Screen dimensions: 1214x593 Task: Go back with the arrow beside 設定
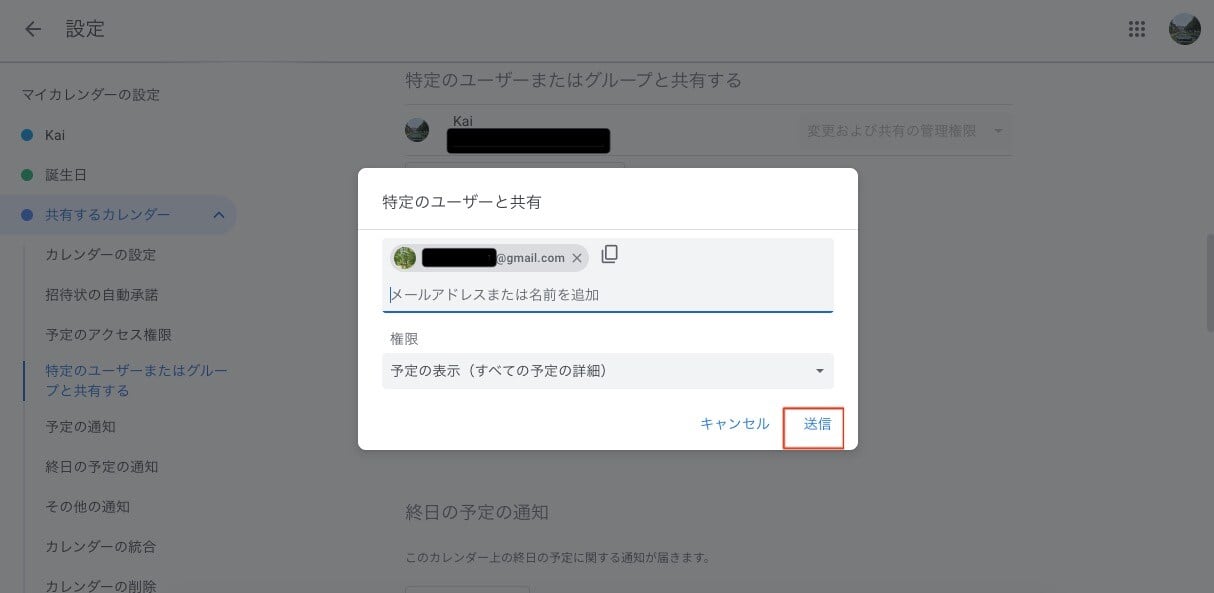tap(33, 29)
